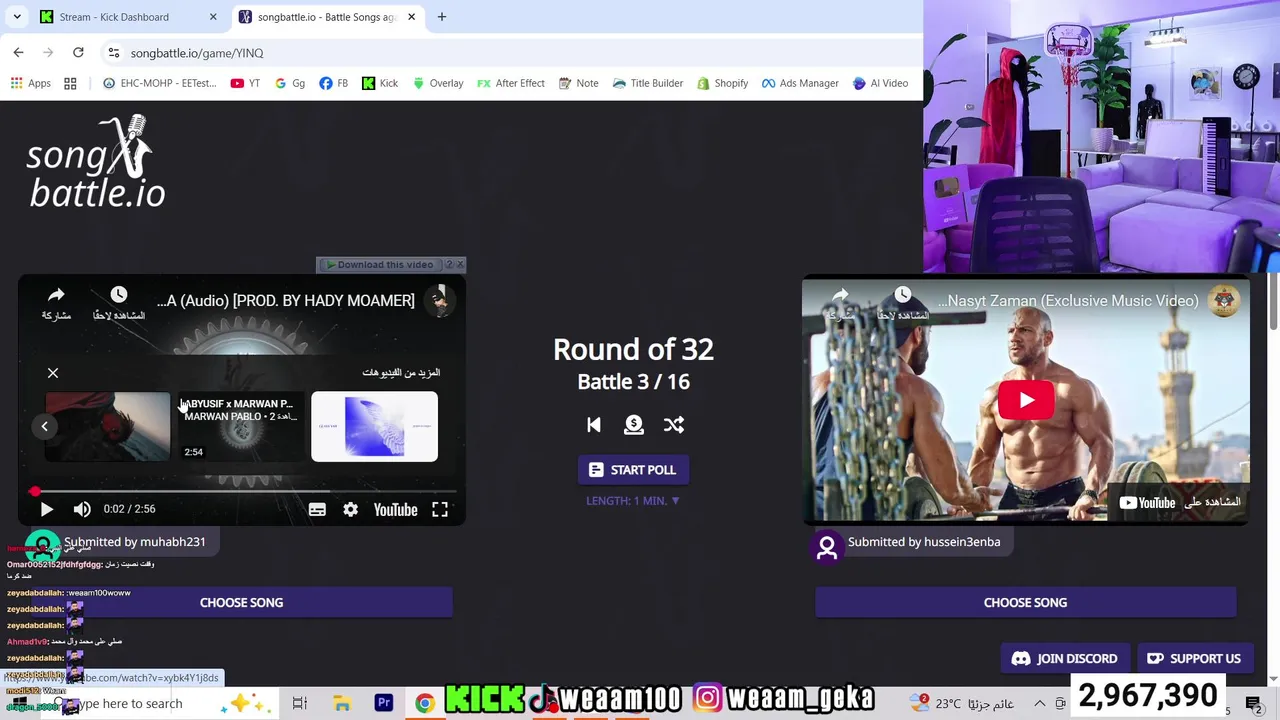This screenshot has width=1280, height=720.
Task: Click the dollar coin icon
Action: click(x=634, y=425)
